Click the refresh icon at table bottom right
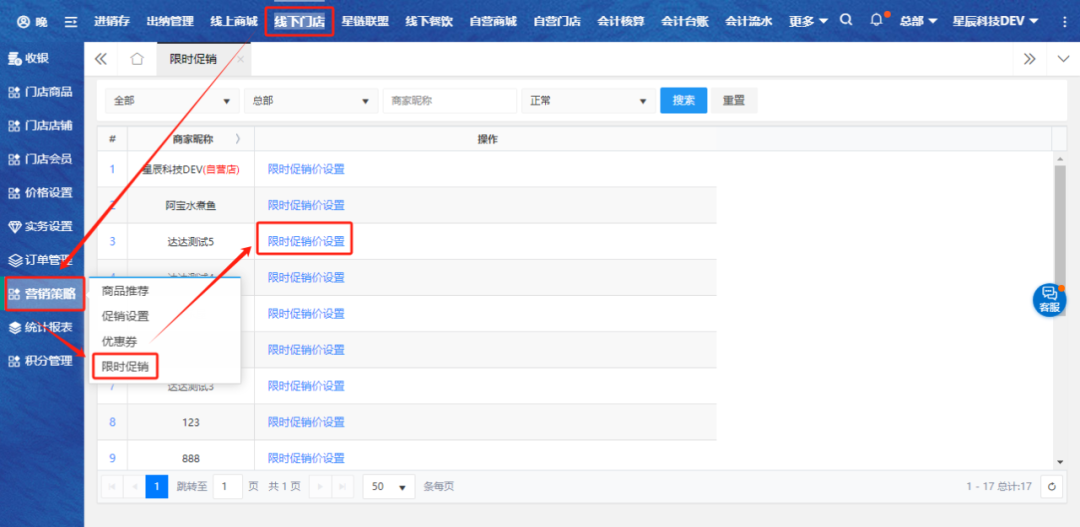 point(1051,486)
